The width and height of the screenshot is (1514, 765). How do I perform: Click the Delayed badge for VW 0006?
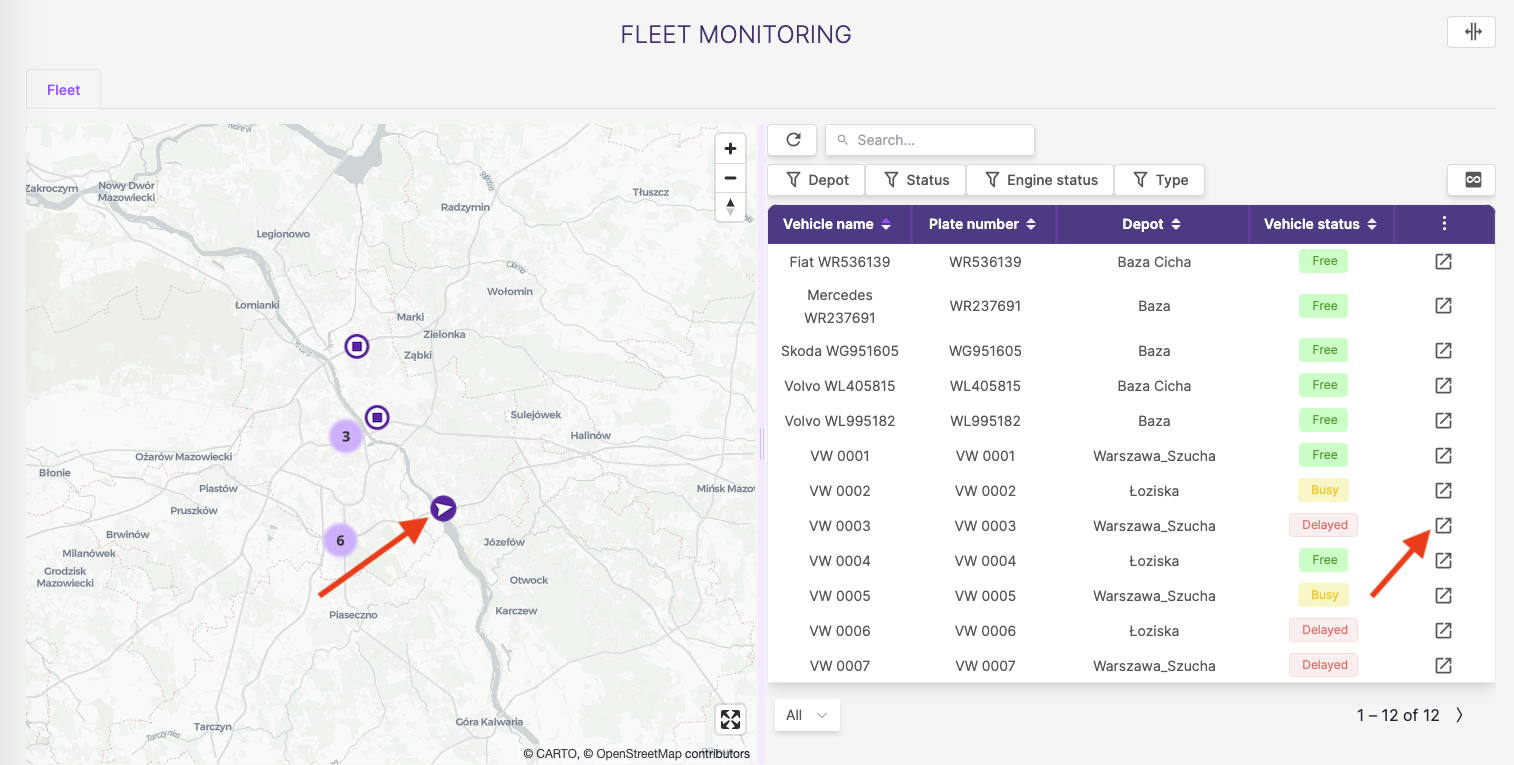coord(1325,630)
